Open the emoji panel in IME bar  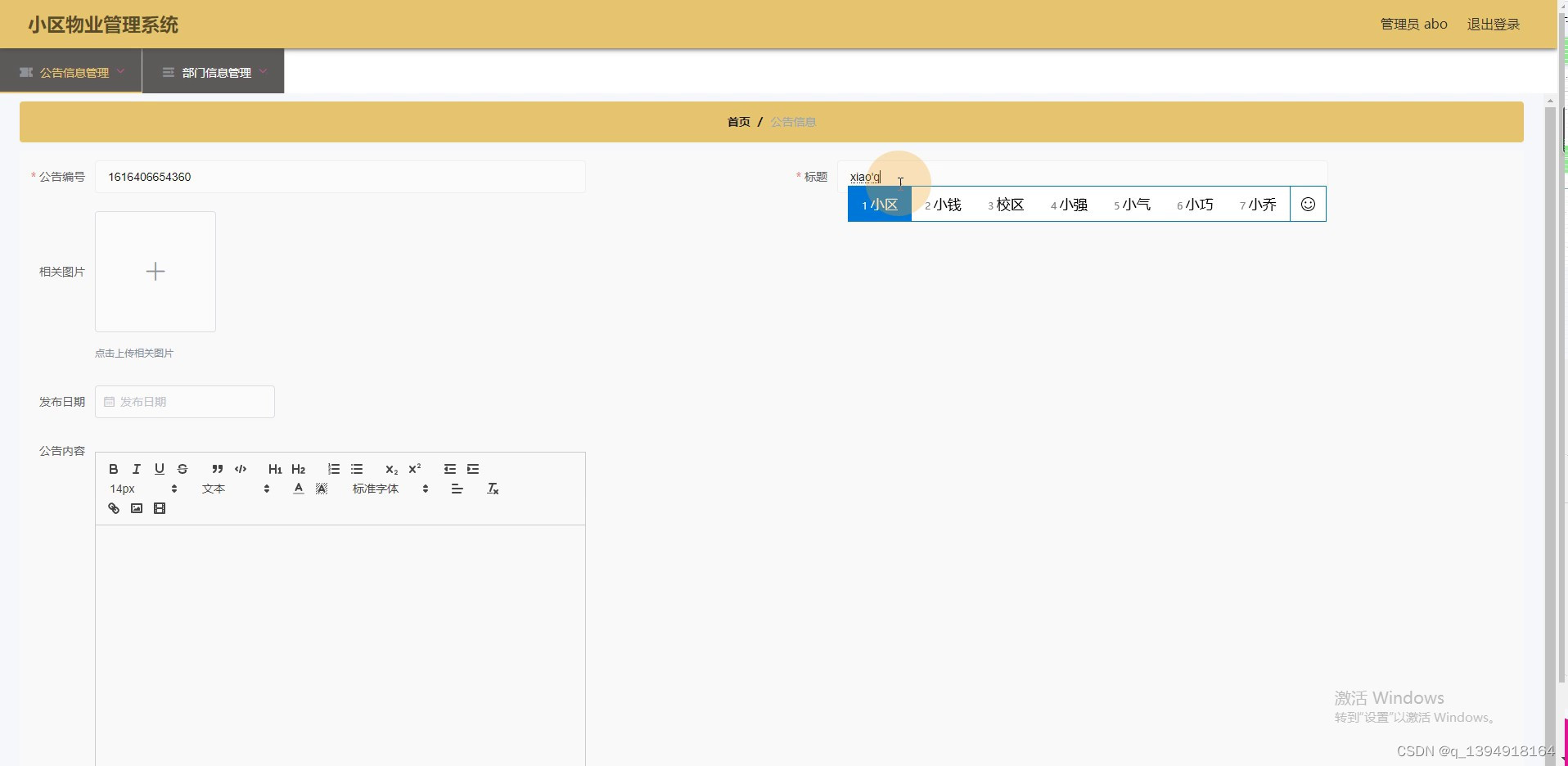(x=1308, y=205)
